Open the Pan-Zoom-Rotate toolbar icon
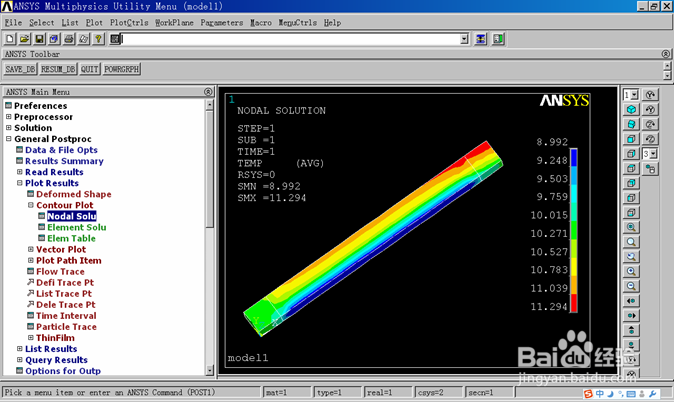This screenshot has width=674, height=402. click(x=54, y=39)
